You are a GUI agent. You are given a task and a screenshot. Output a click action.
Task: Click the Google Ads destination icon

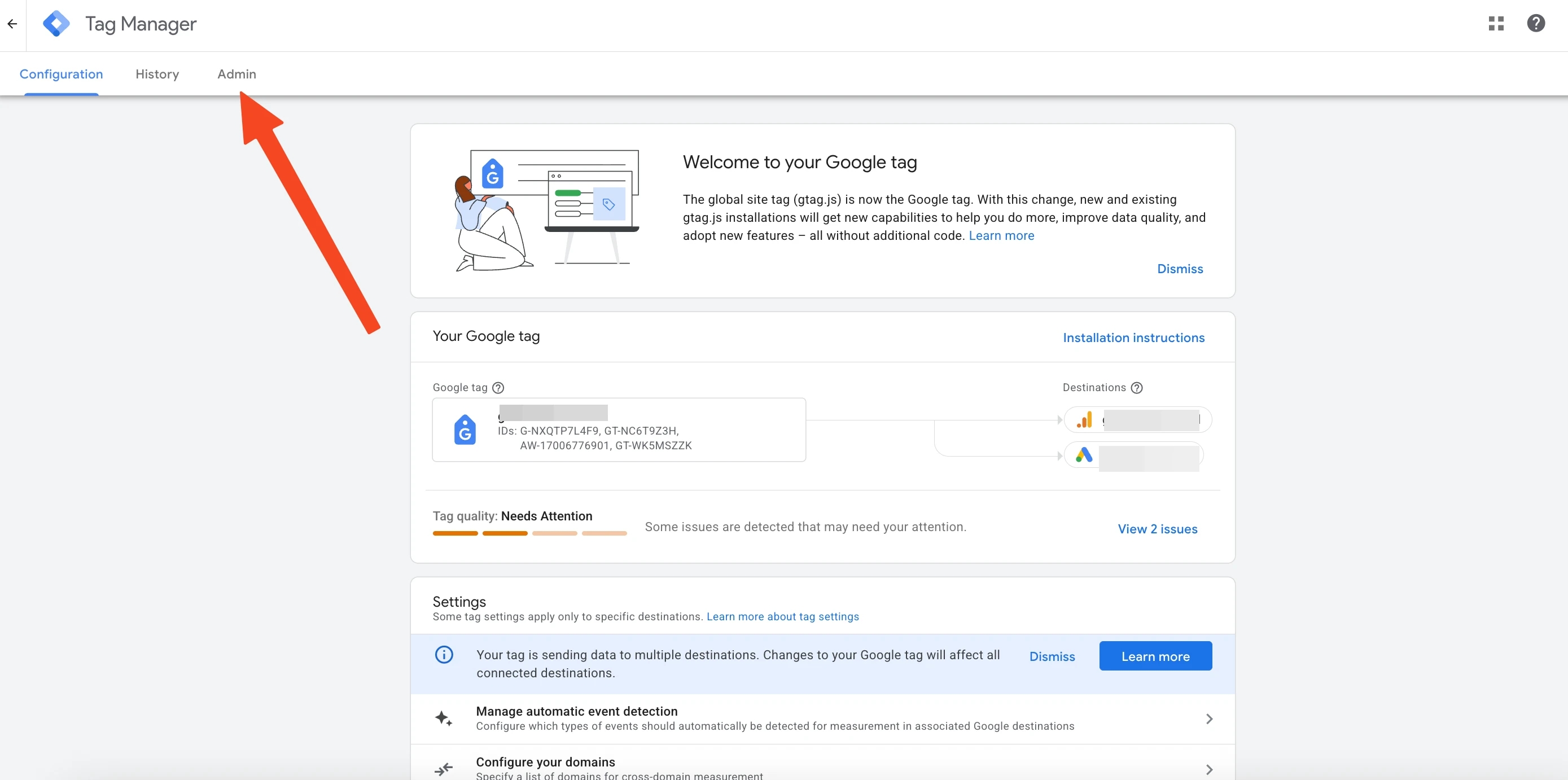(x=1084, y=454)
